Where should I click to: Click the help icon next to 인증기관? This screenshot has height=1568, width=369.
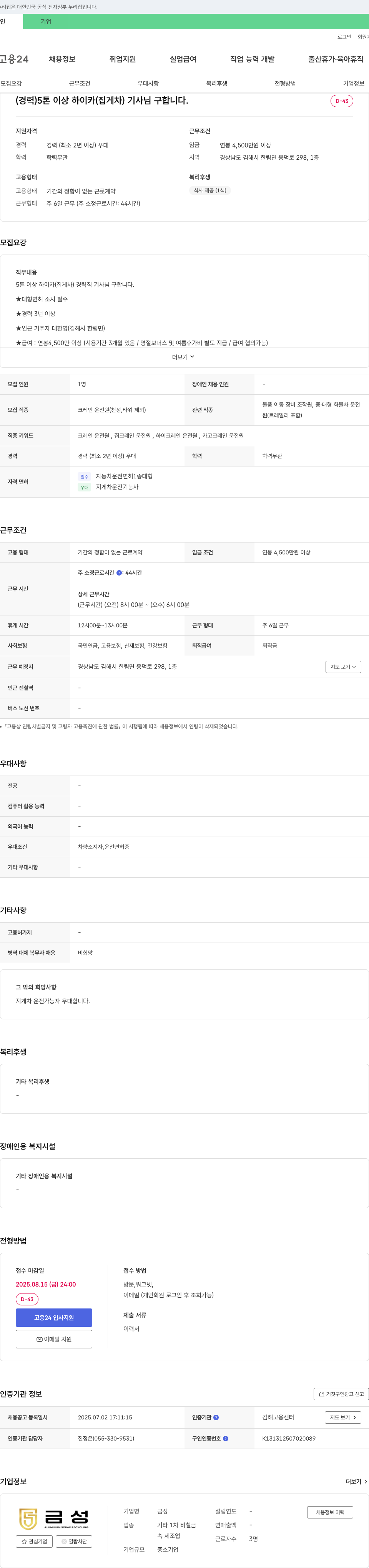click(216, 1417)
